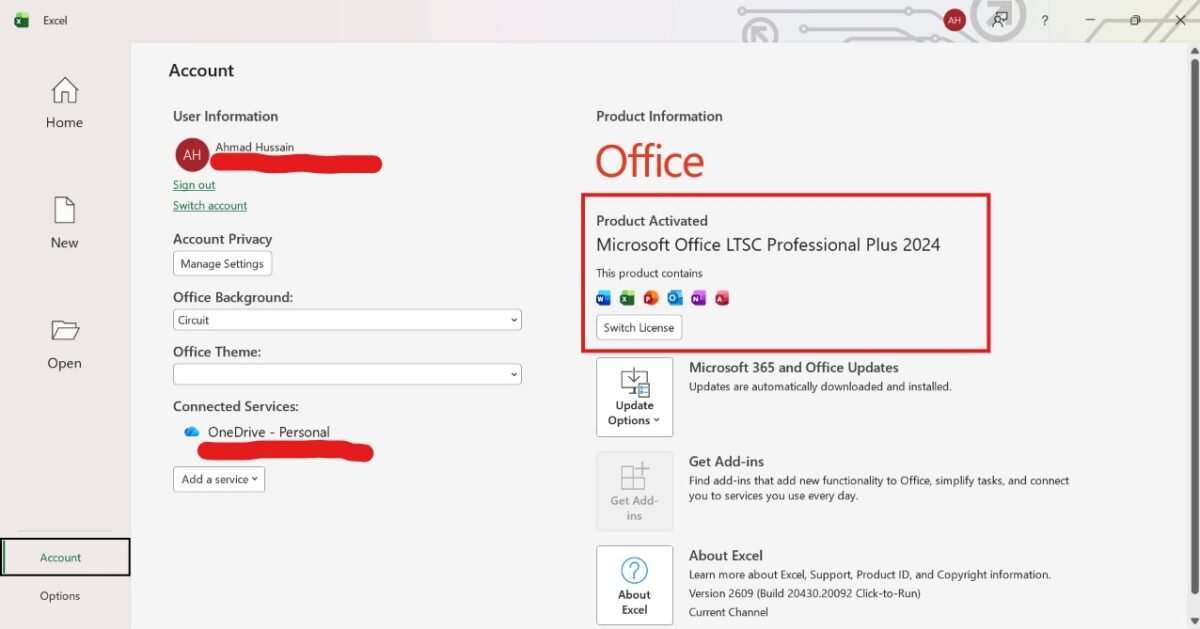The height and width of the screenshot is (629, 1200).
Task: Open Options from the sidebar
Action: [60, 596]
